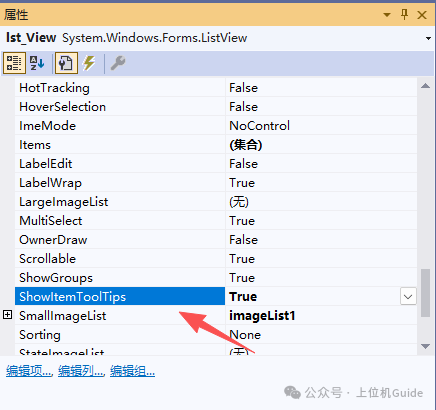This screenshot has width=436, height=410.
Task: Pin the Properties panel (auto-hide)
Action: (x=404, y=15)
